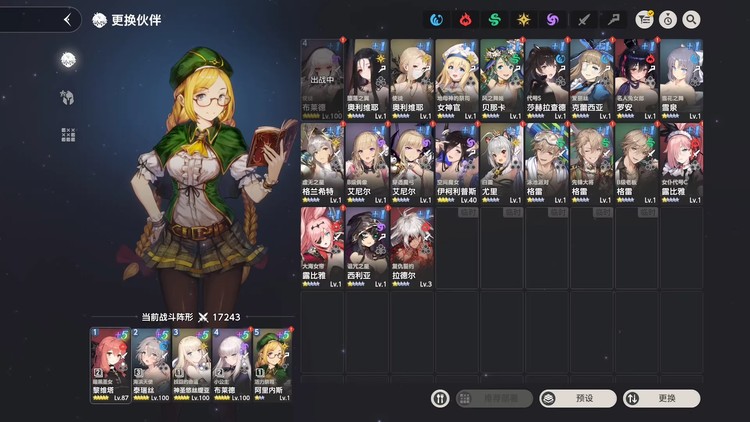Select the 罗安 partner card
This screenshot has height=422, width=750.
tap(637, 79)
